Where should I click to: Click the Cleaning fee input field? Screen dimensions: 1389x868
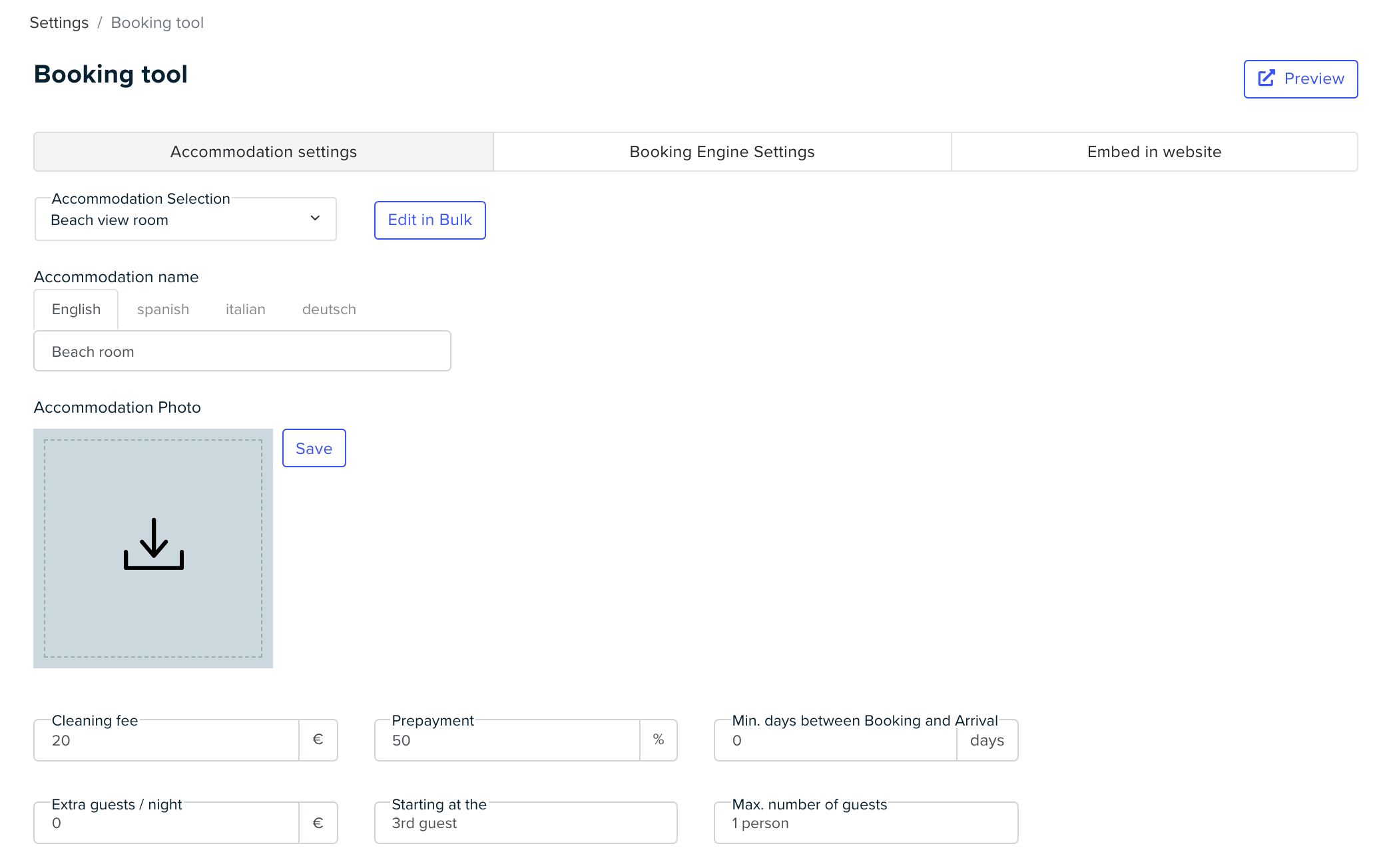pyautogui.click(x=166, y=740)
